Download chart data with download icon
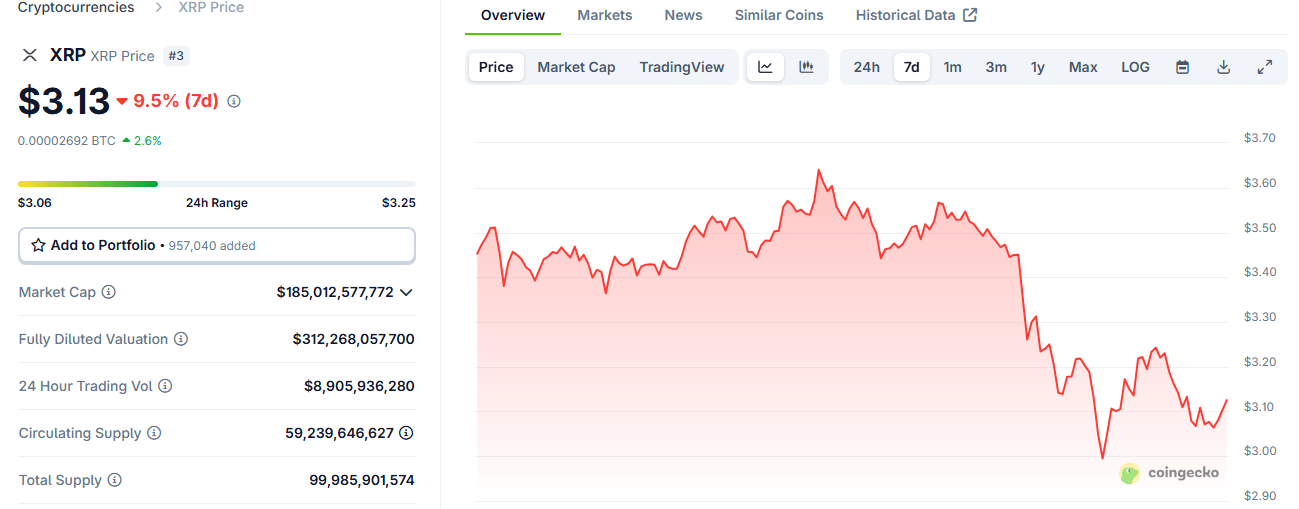 (x=1223, y=67)
